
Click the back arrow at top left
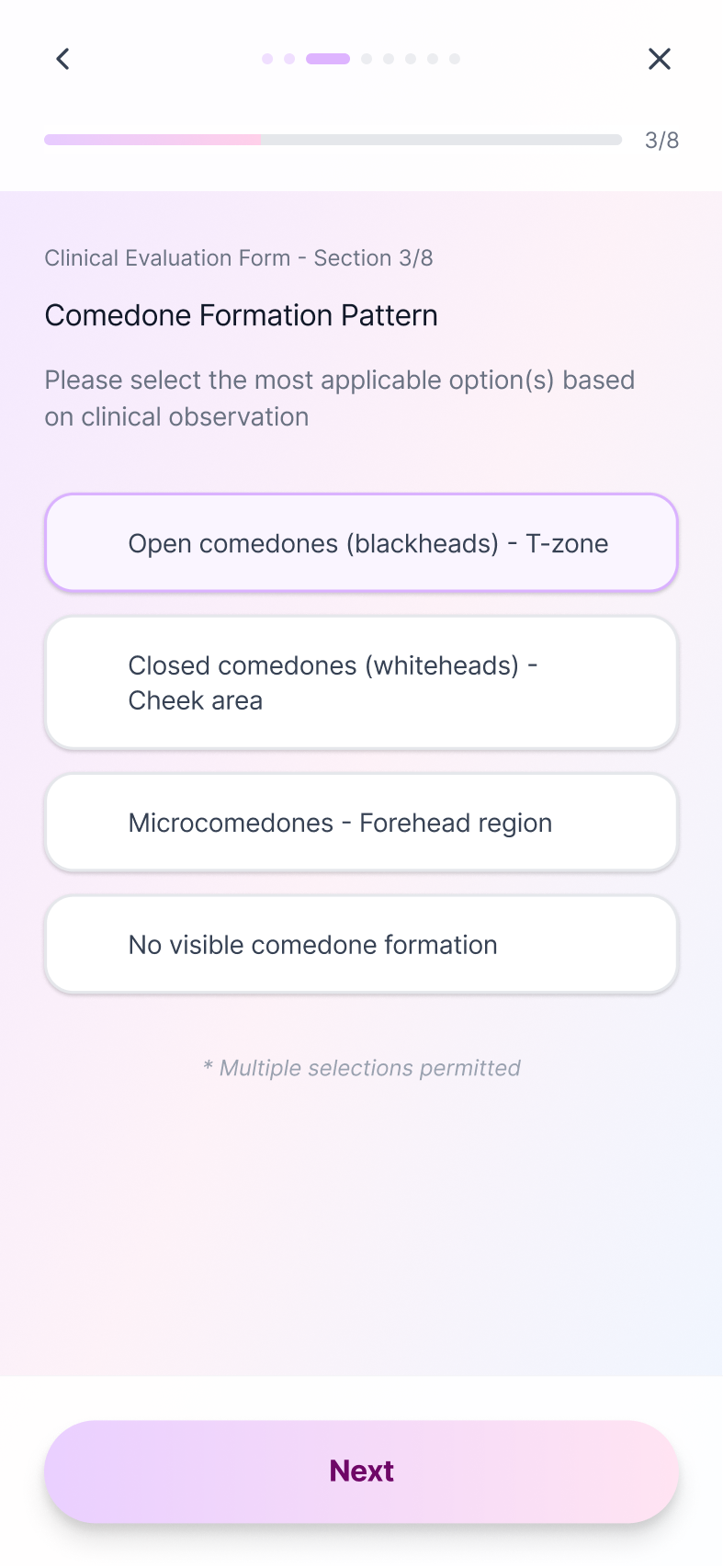tap(62, 58)
